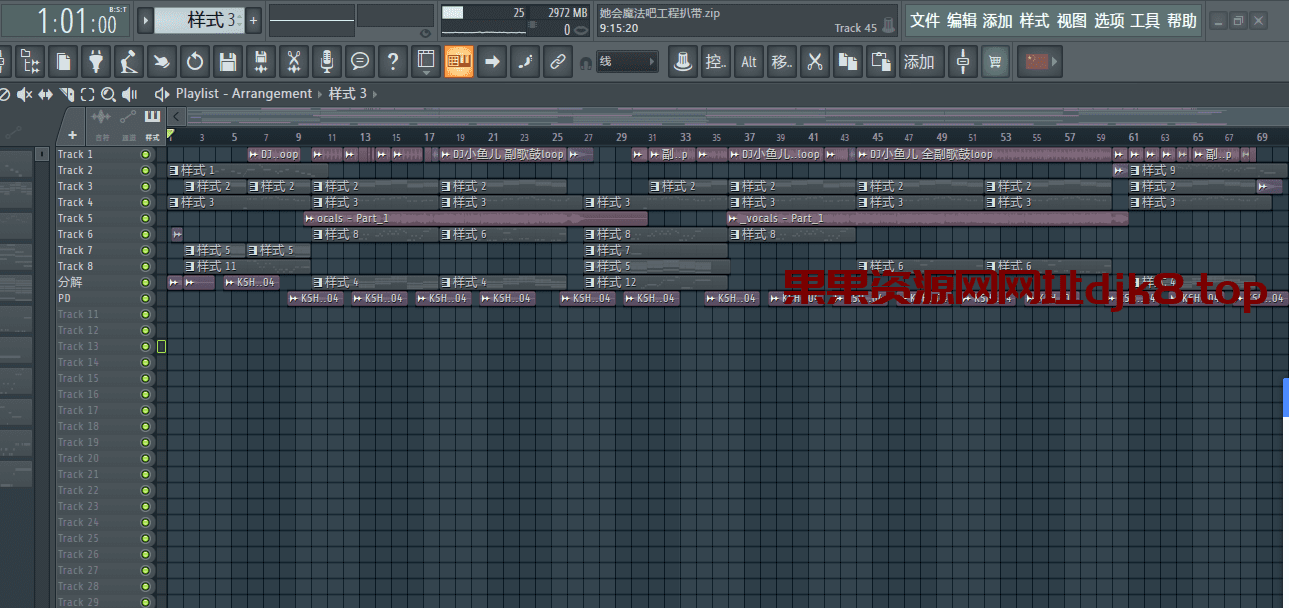Click the chain link icon in toolbar

(557, 62)
